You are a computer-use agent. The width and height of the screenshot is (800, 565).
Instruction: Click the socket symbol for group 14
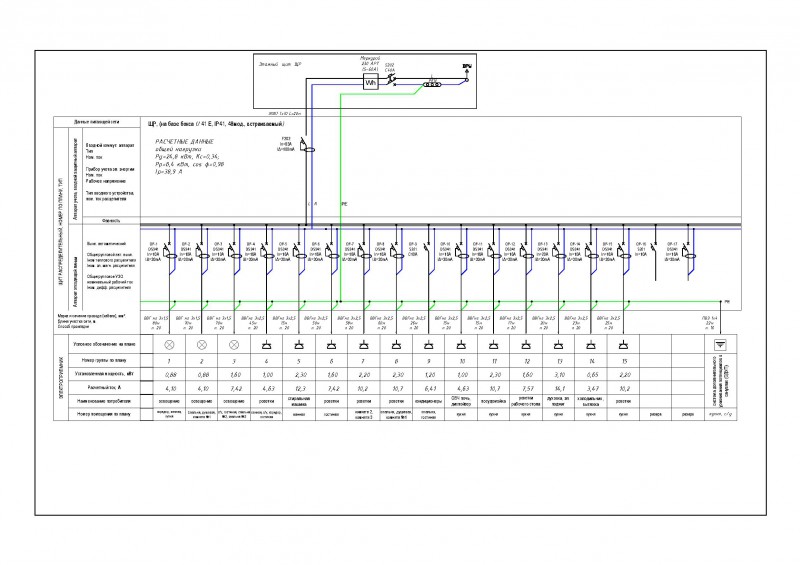pyautogui.click(x=591, y=346)
